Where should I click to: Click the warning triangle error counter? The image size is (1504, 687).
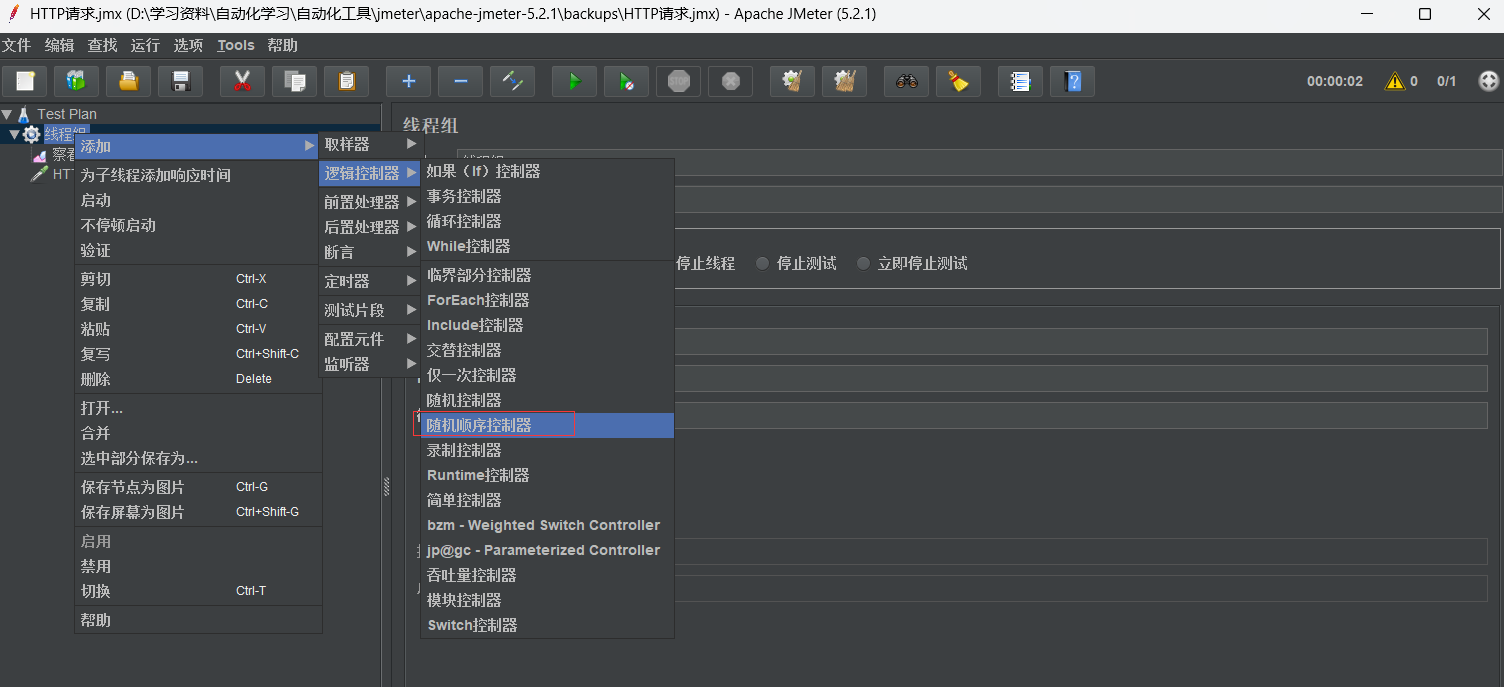(1395, 81)
